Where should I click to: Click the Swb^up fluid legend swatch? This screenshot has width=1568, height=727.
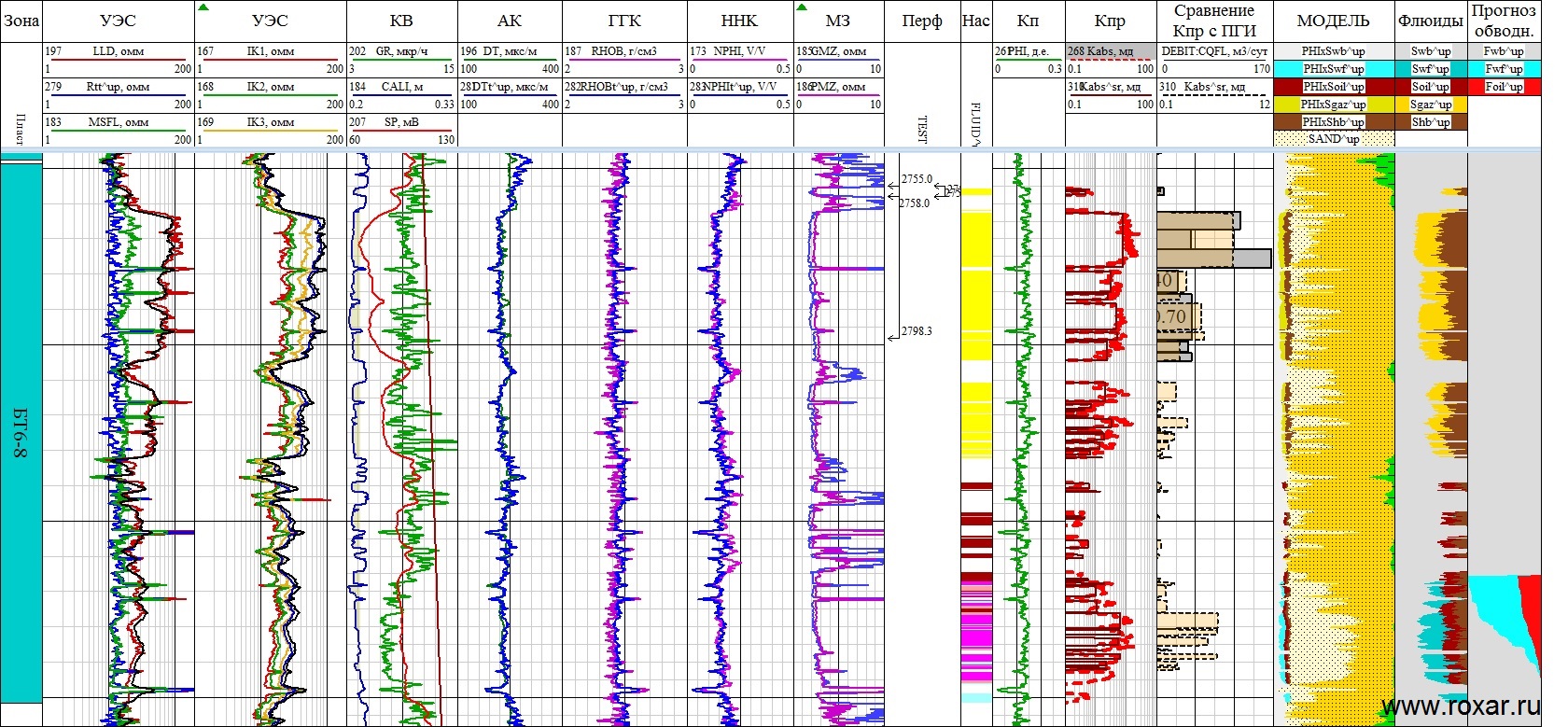1431,51
